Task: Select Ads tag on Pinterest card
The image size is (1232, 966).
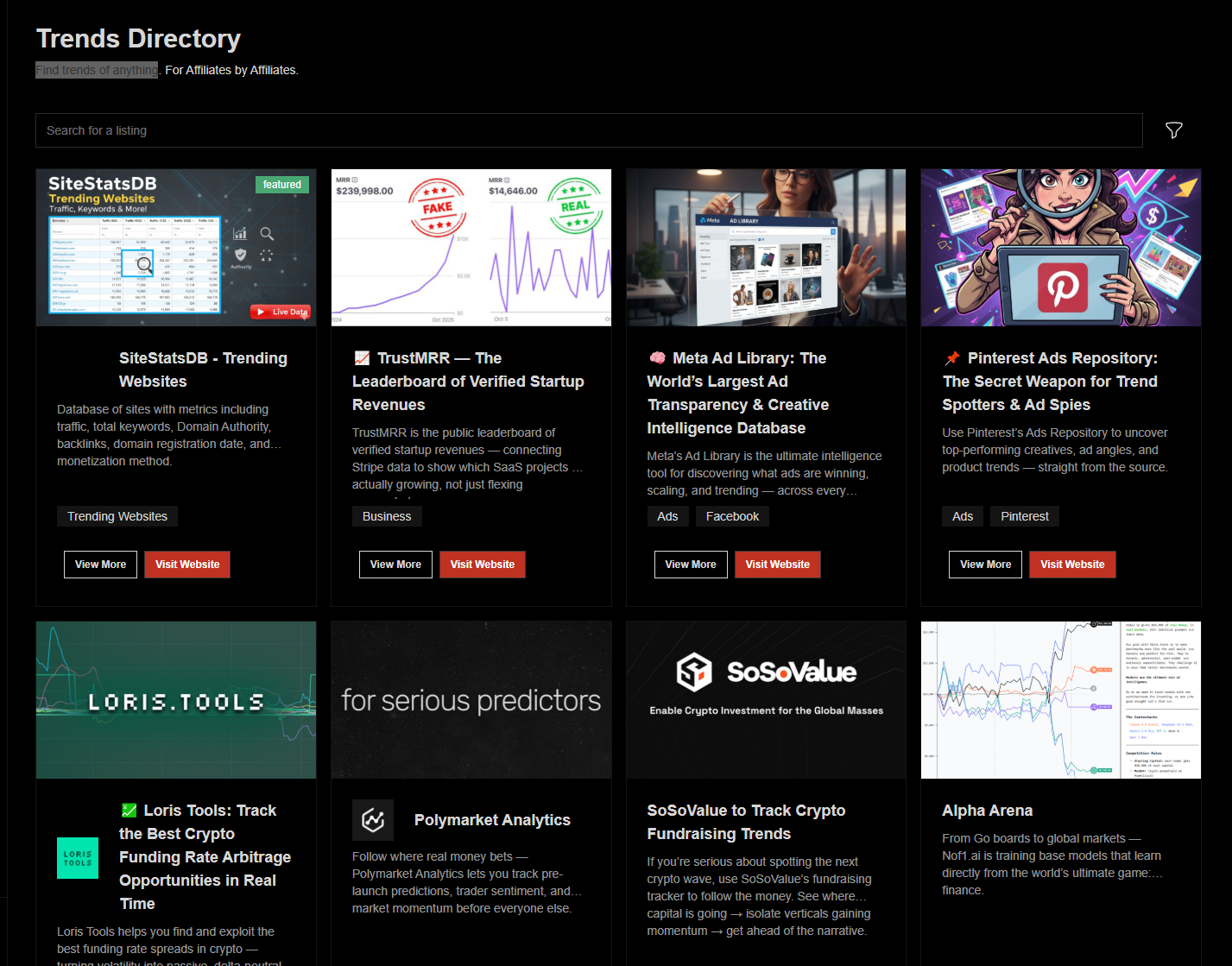Action: coord(963,516)
